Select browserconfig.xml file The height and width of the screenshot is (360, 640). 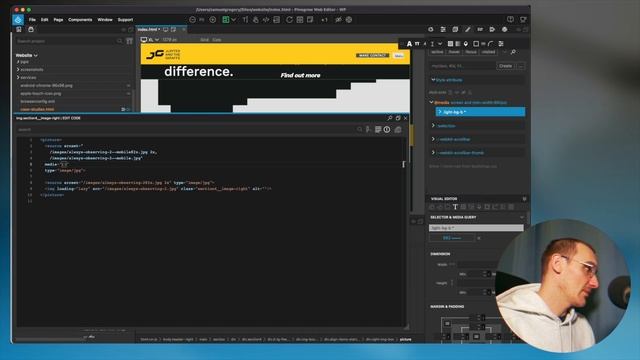point(38,101)
